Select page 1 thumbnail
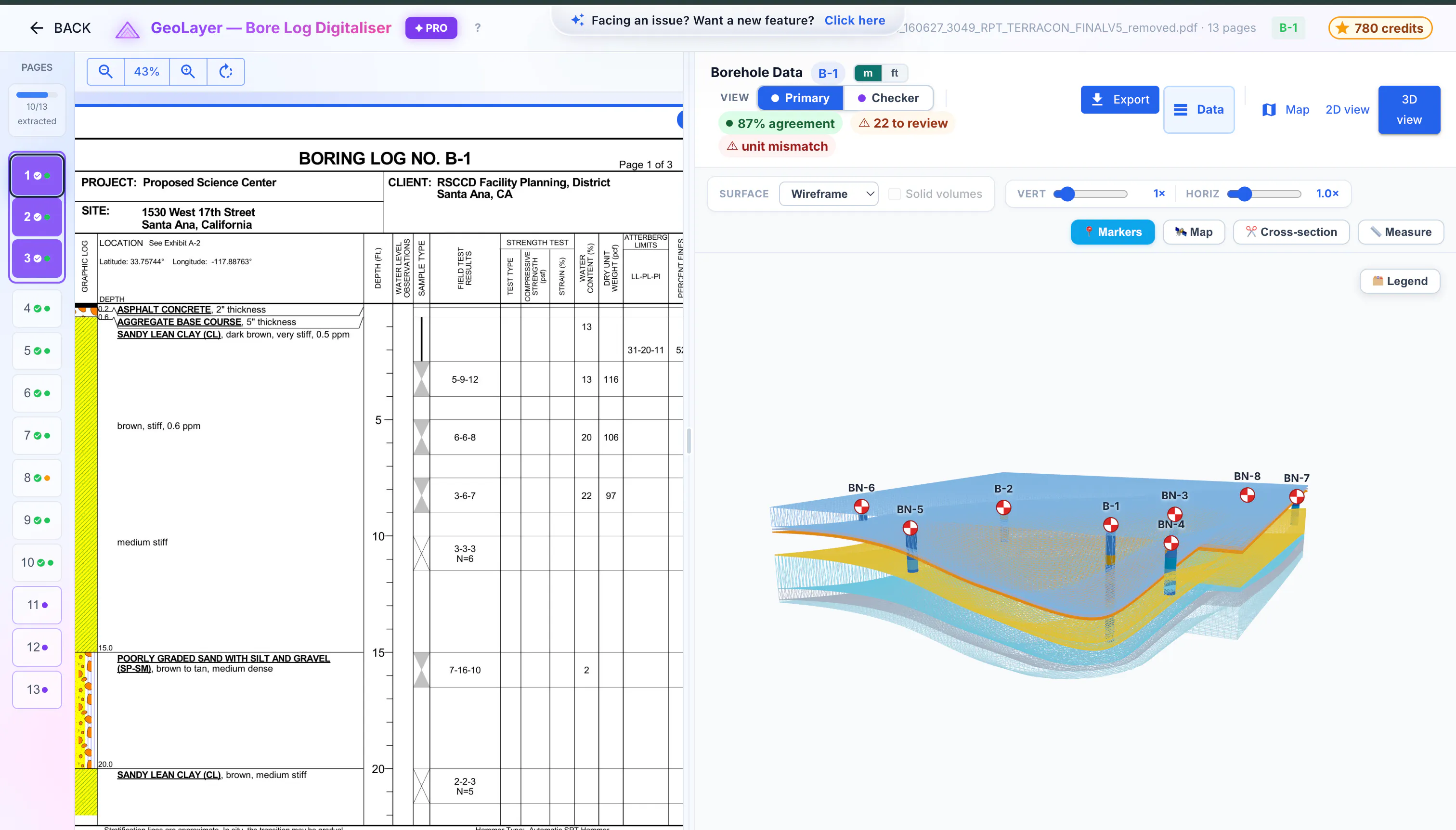Viewport: 1456px width, 830px height. (x=37, y=176)
